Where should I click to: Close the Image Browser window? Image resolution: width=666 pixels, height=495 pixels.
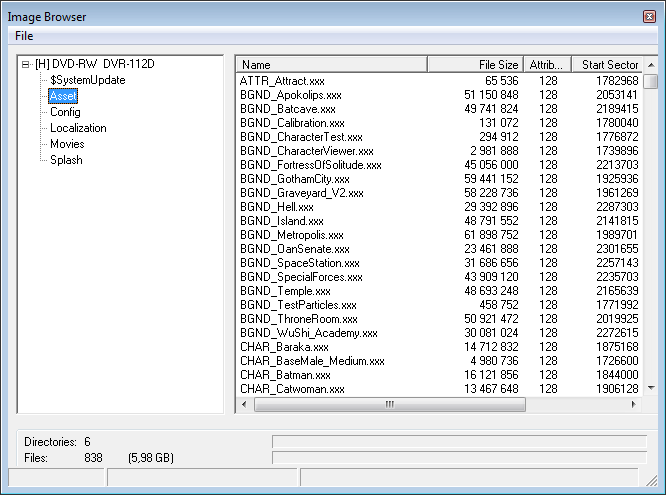[x=649, y=17]
